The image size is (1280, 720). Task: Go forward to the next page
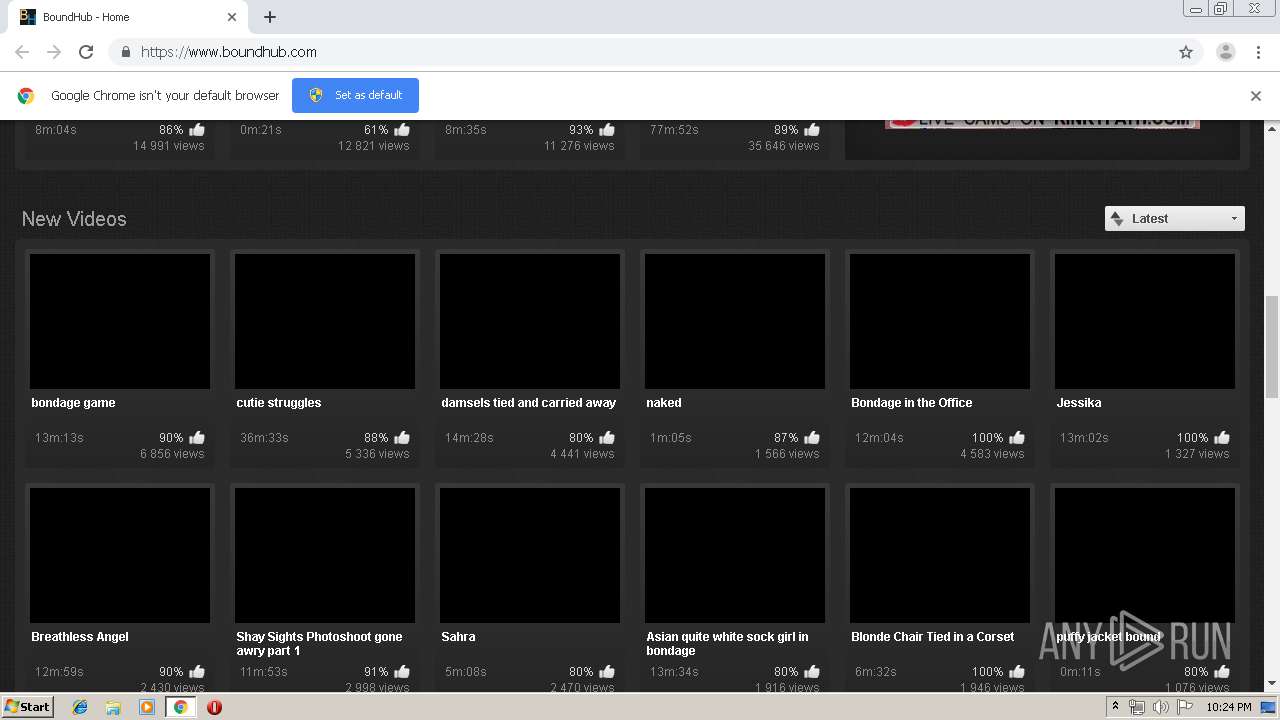pyautogui.click(x=54, y=52)
